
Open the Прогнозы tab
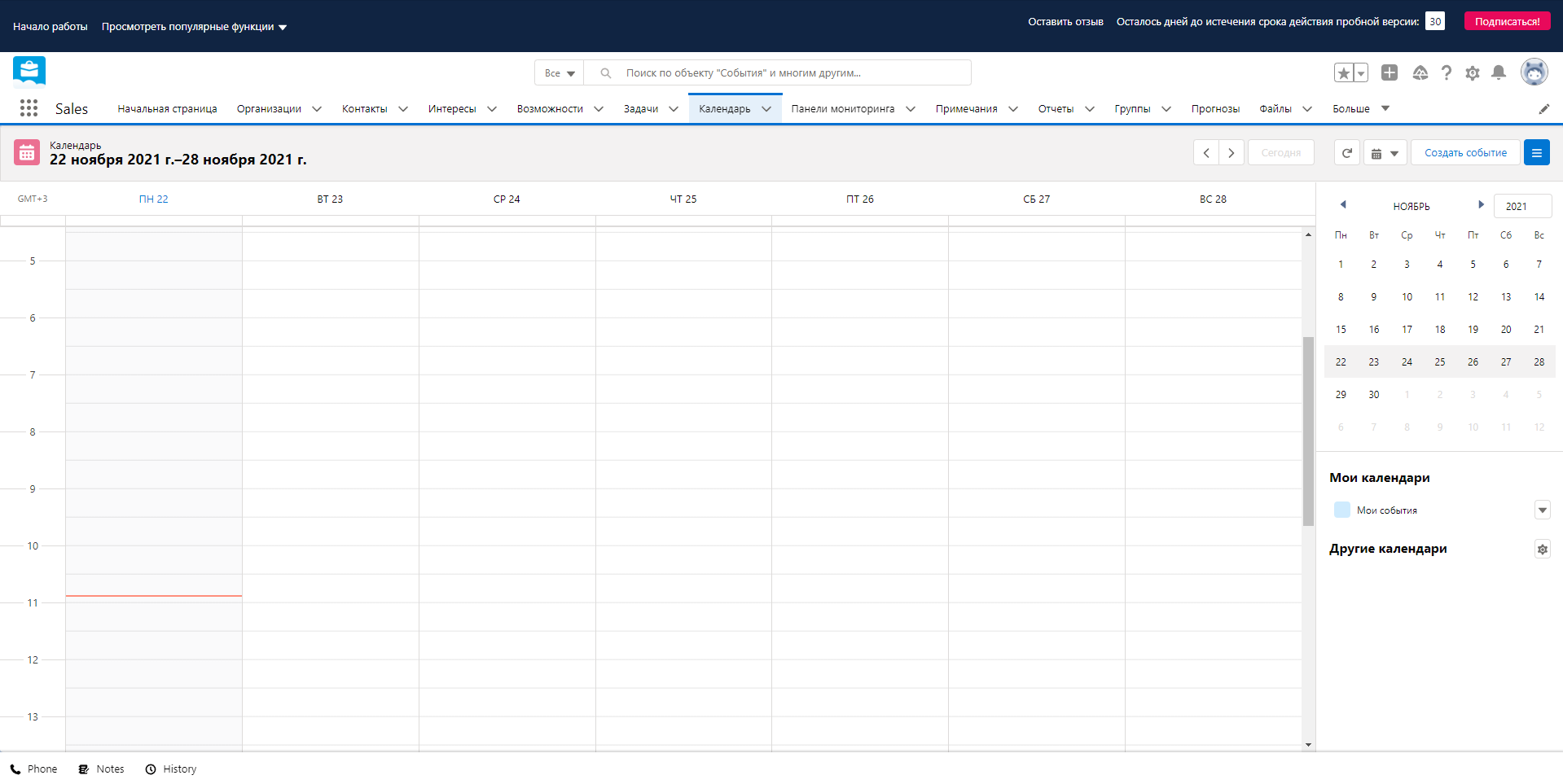click(1215, 109)
